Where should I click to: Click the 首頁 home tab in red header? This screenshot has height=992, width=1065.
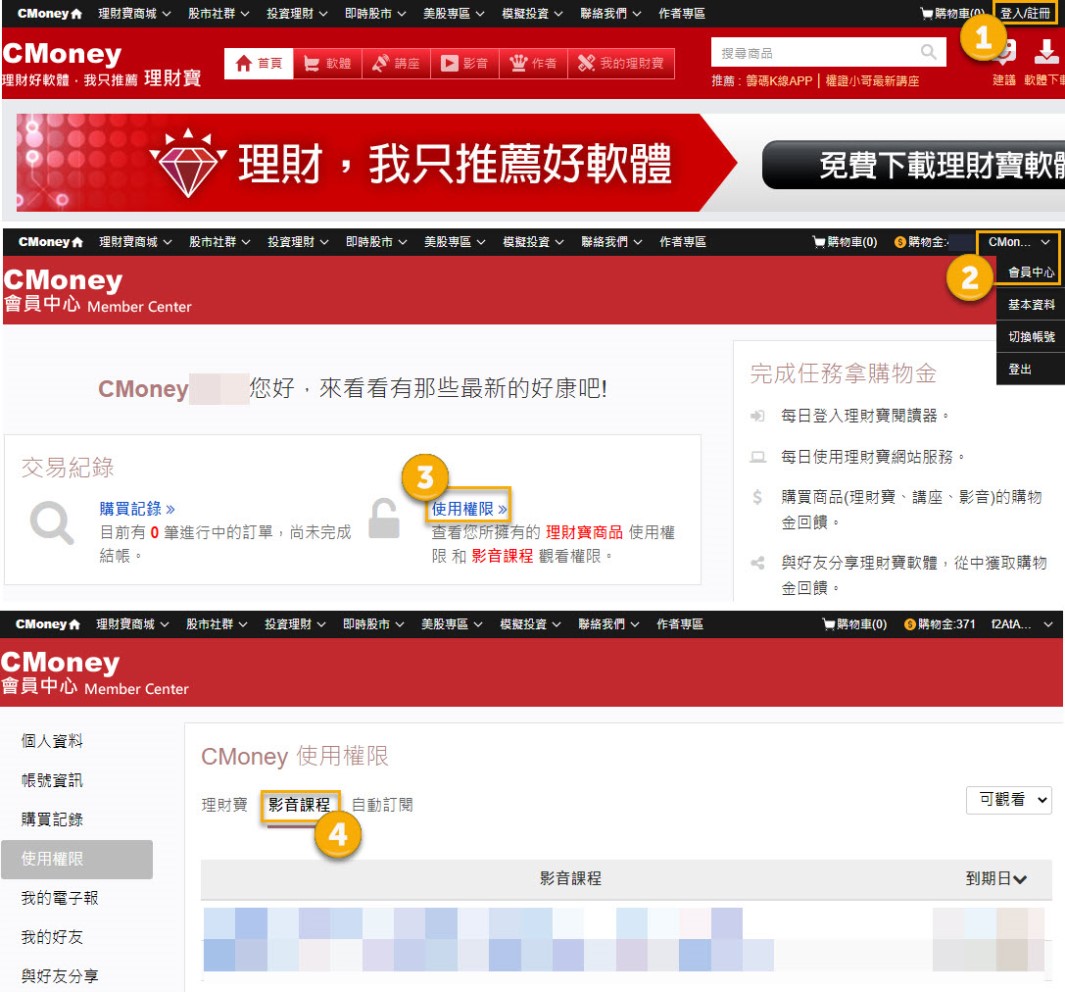pyautogui.click(x=259, y=64)
